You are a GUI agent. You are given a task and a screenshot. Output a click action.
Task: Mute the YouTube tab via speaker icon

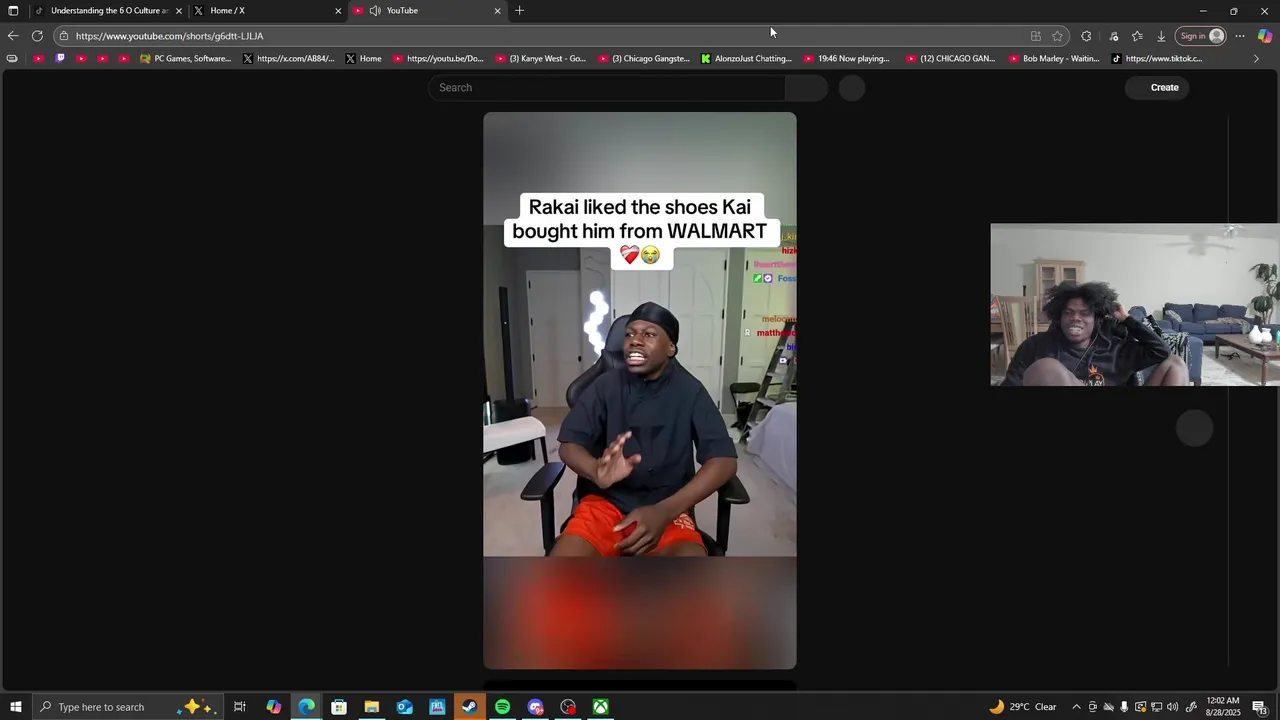pos(375,11)
